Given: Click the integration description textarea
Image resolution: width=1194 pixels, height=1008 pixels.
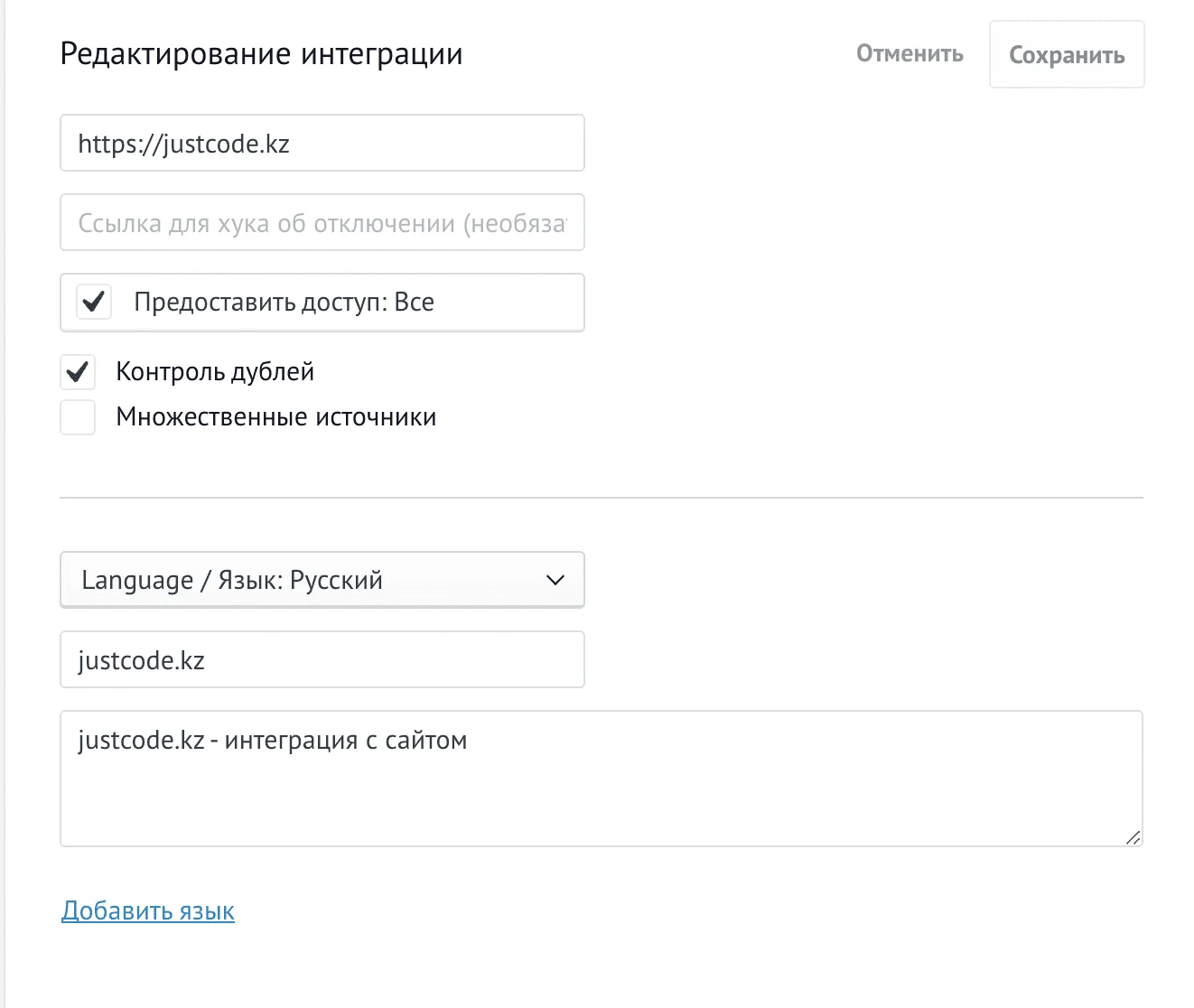Looking at the screenshot, I should 602,779.
